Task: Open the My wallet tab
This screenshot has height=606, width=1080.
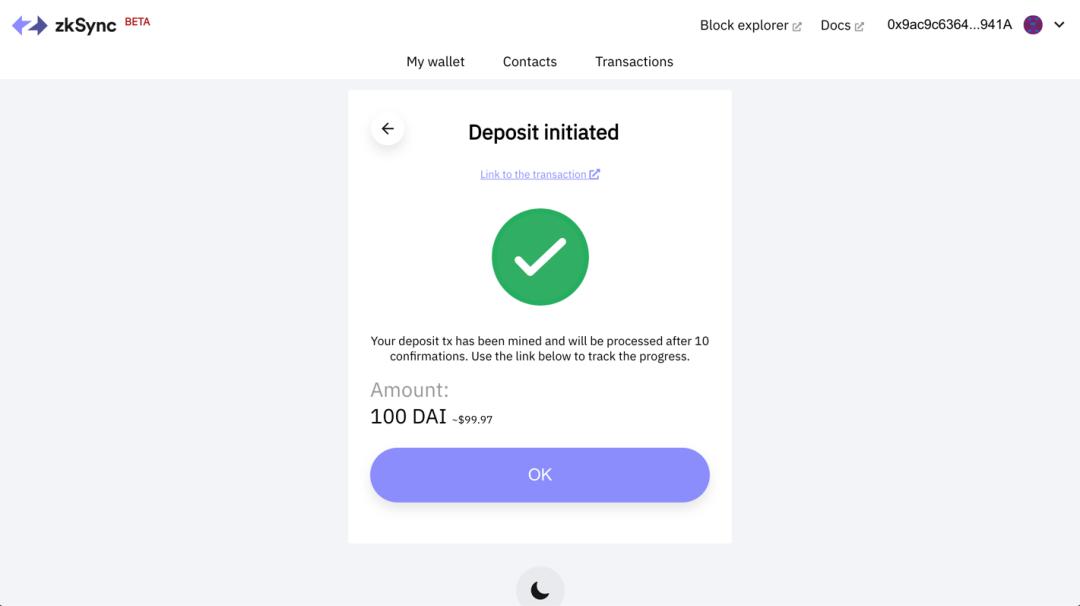Action: pos(435,61)
